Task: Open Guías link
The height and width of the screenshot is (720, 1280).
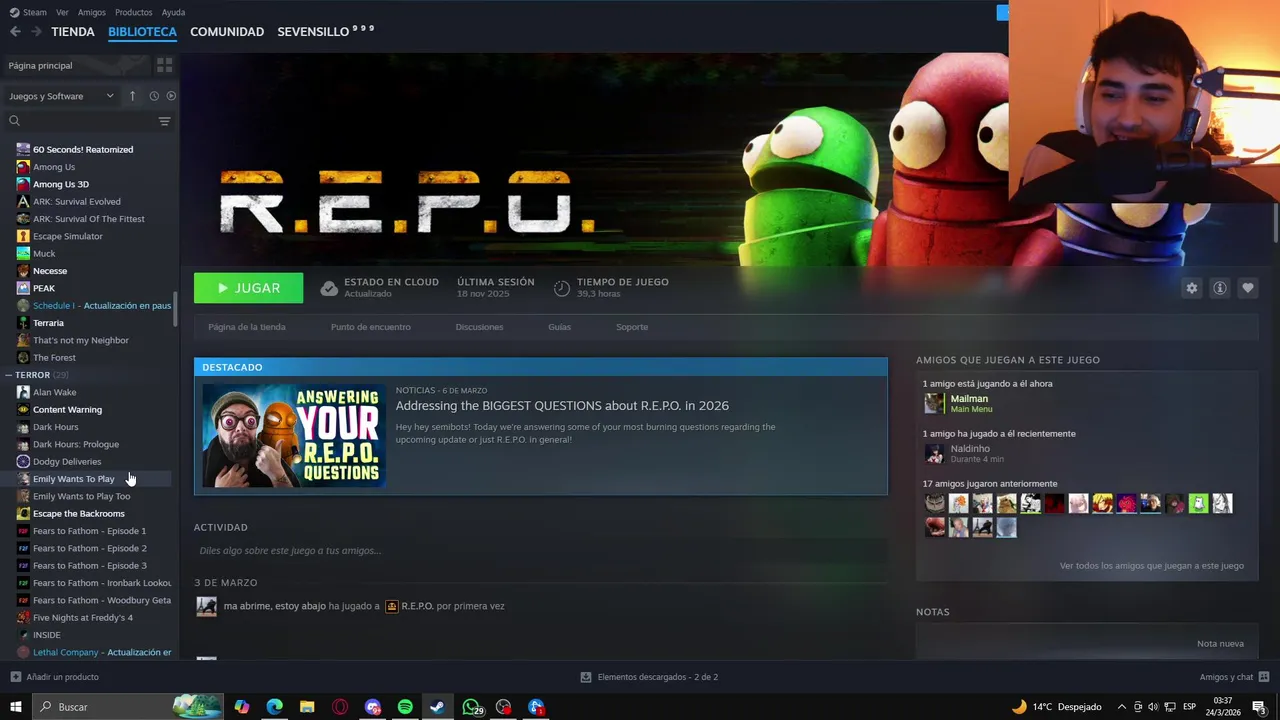Action: (x=559, y=327)
